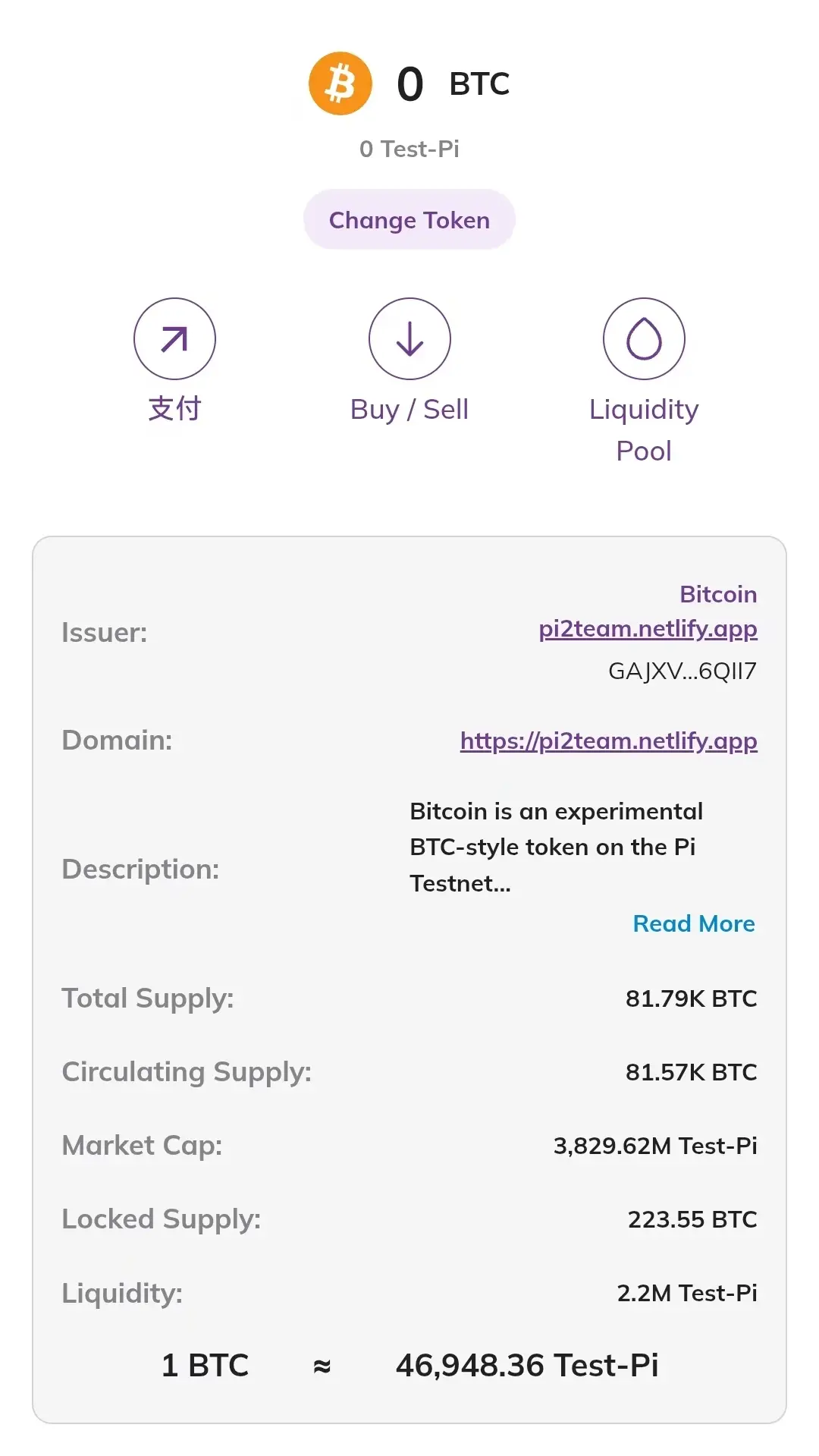Tap the 支付 label text
The width and height of the screenshot is (819, 1456).
click(174, 409)
